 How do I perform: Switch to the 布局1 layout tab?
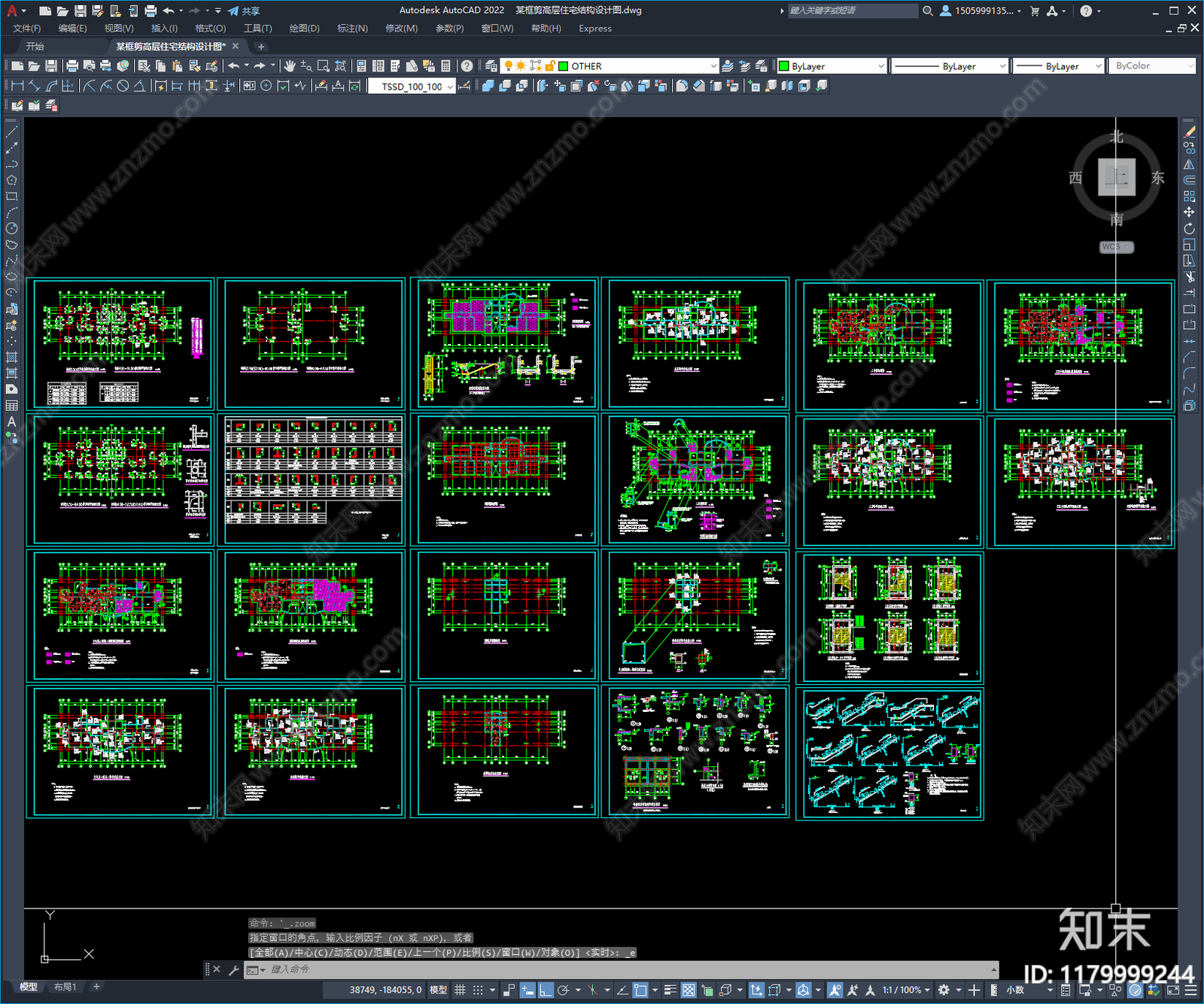click(65, 987)
